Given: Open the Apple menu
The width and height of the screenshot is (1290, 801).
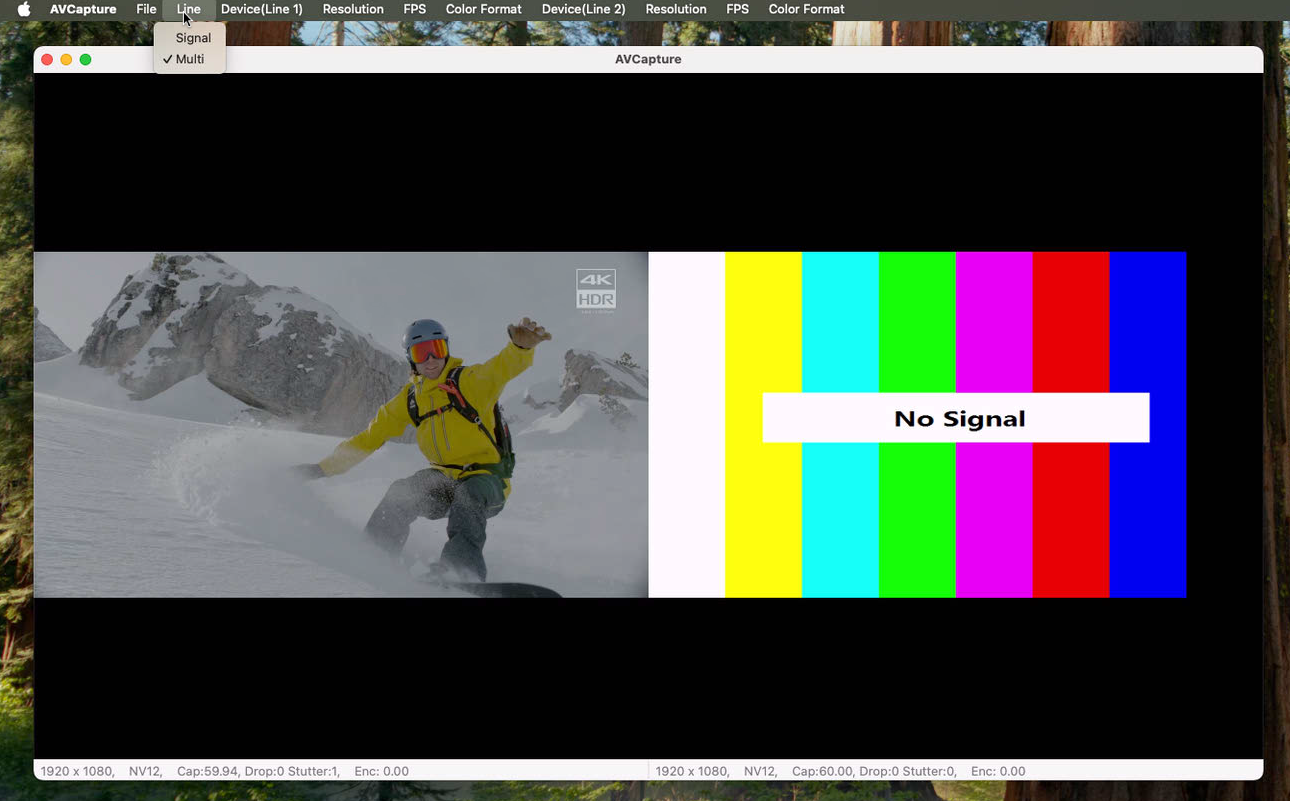Looking at the screenshot, I should [x=24, y=9].
